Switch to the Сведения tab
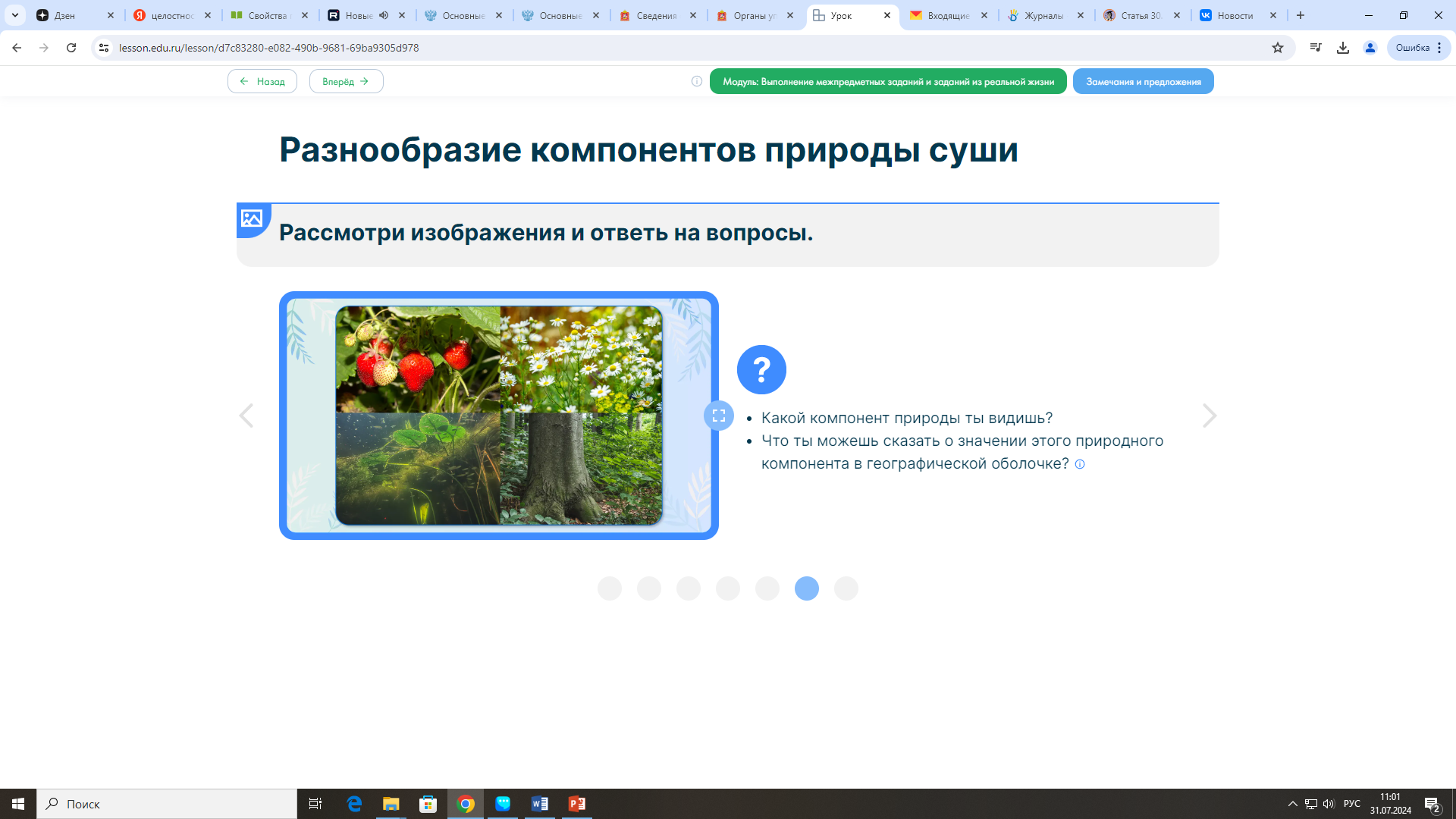This screenshot has width=1456, height=819. 657,15
